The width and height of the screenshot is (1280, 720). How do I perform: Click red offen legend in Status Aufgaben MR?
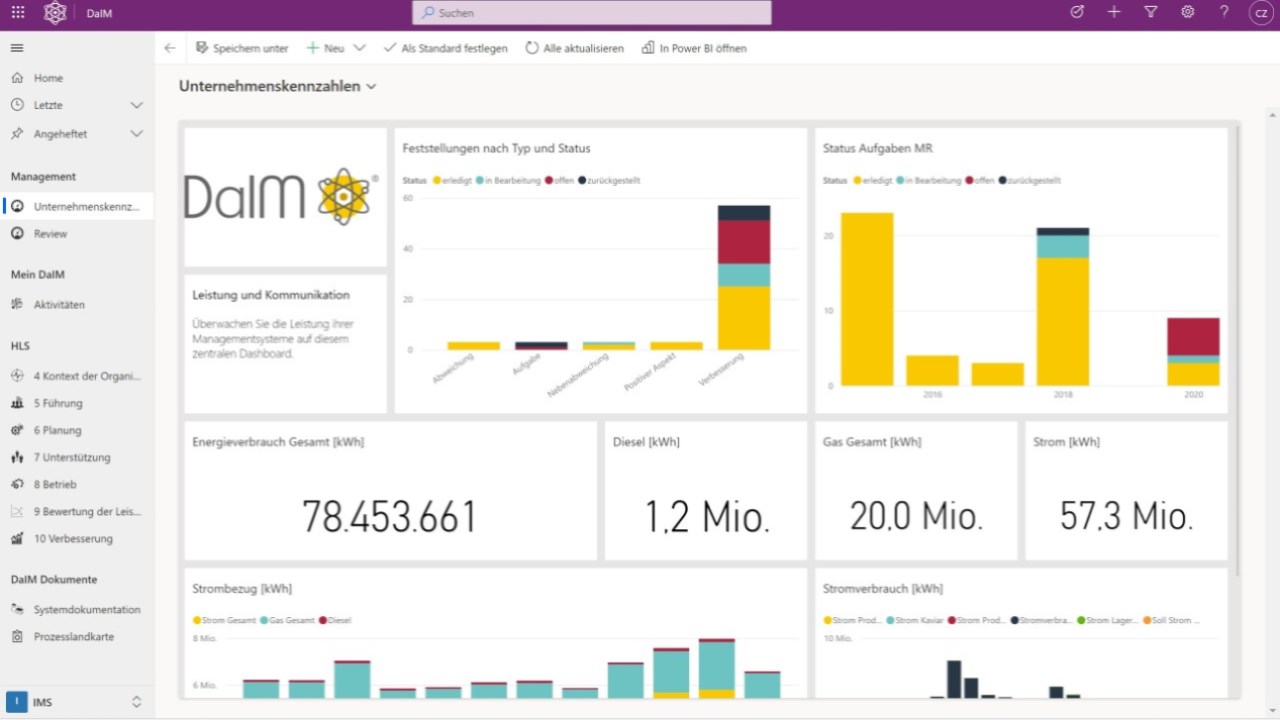point(980,181)
